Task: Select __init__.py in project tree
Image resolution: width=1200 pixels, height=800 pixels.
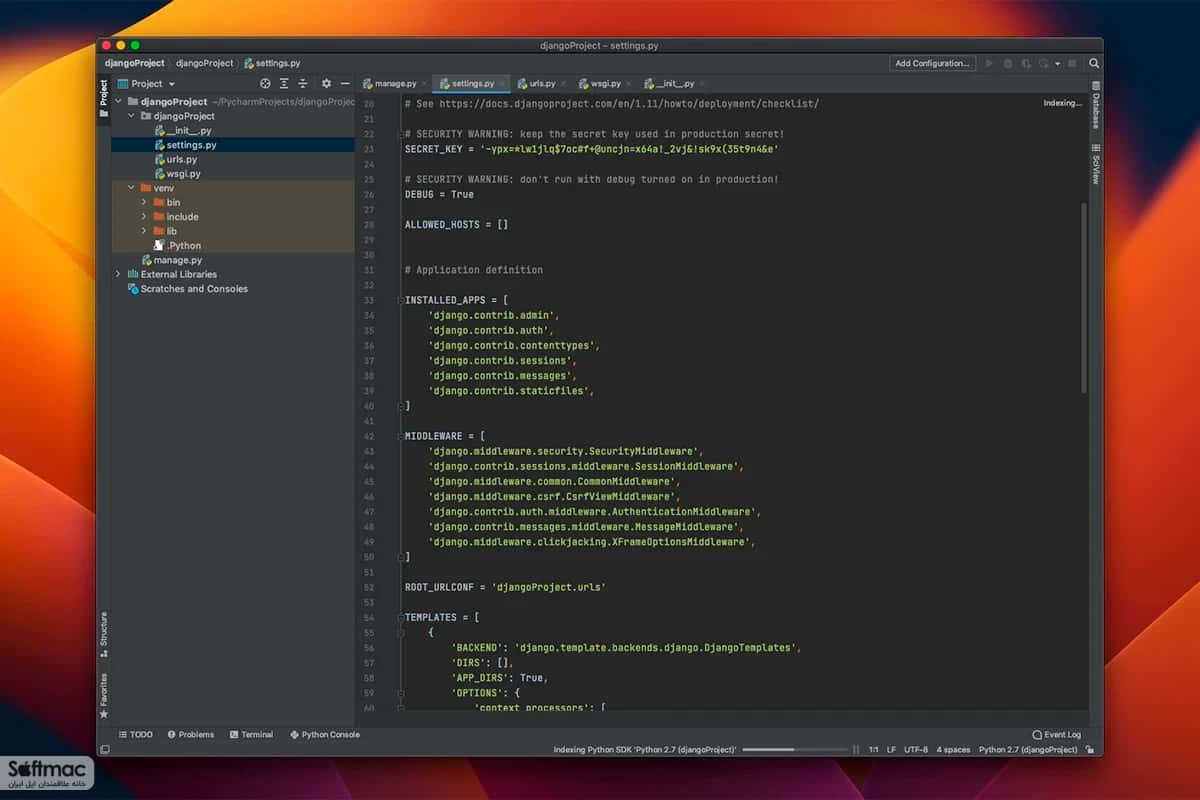Action: coord(183,130)
